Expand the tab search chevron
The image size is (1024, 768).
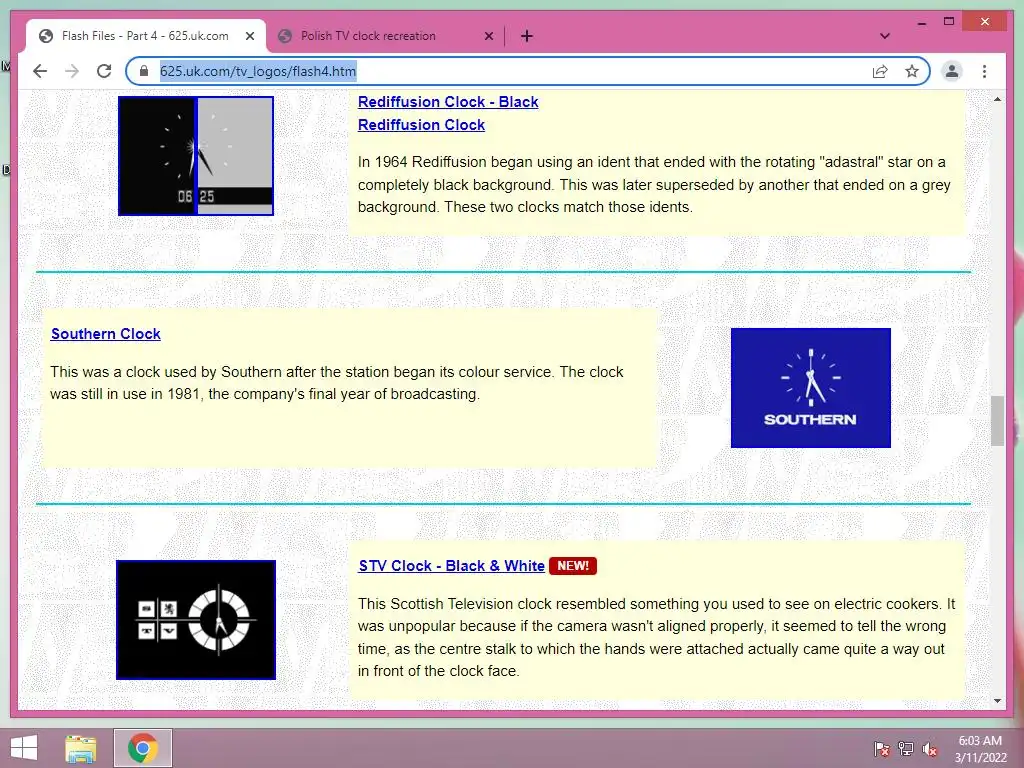pos(884,36)
